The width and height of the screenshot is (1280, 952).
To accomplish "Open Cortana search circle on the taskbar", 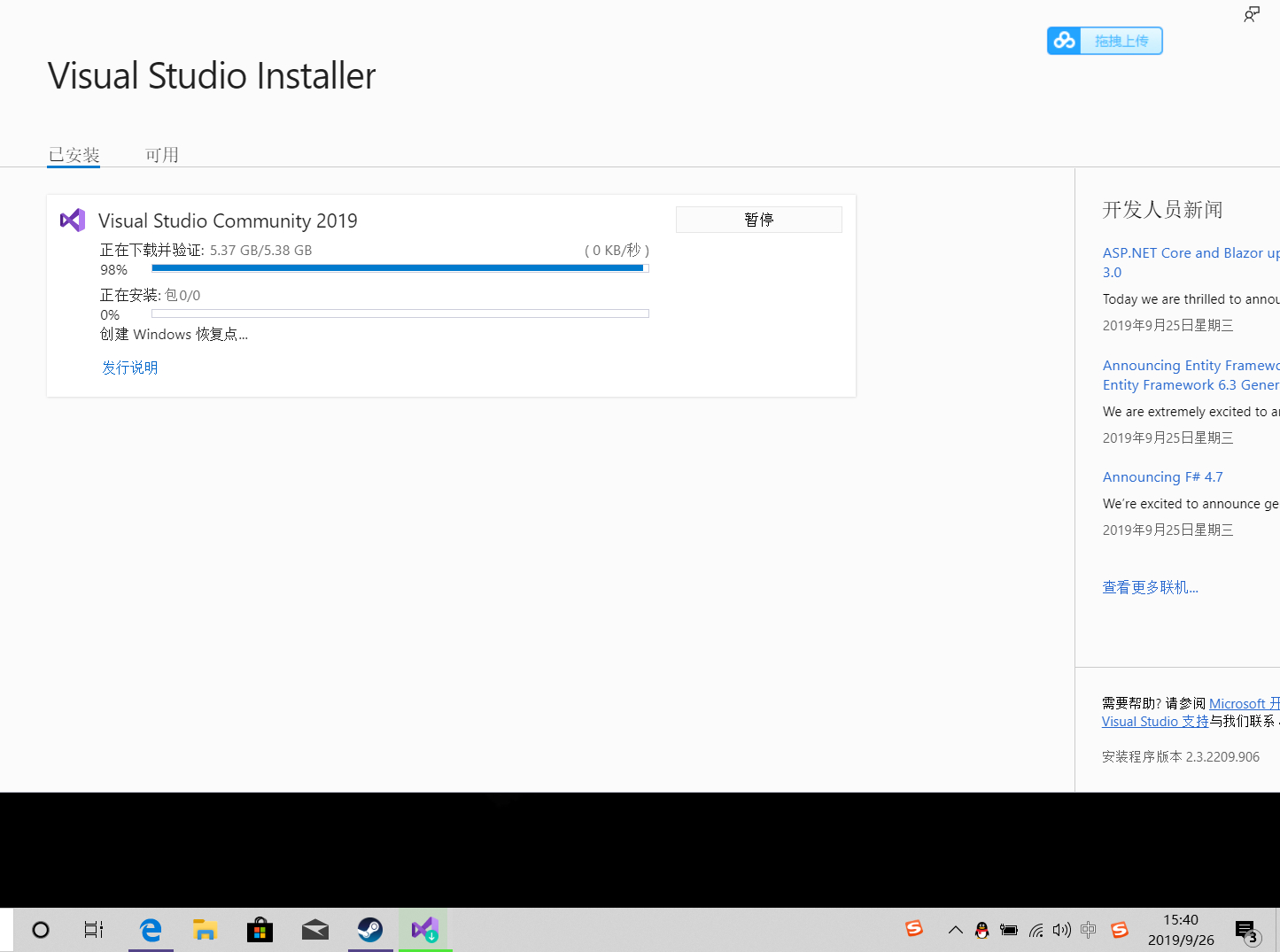I will click(41, 930).
